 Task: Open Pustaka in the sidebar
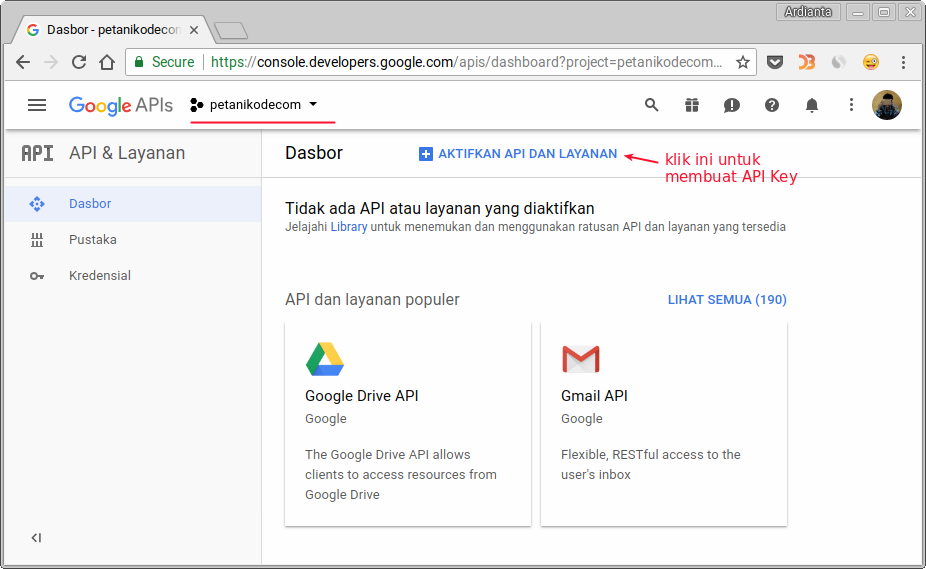[133, 240]
